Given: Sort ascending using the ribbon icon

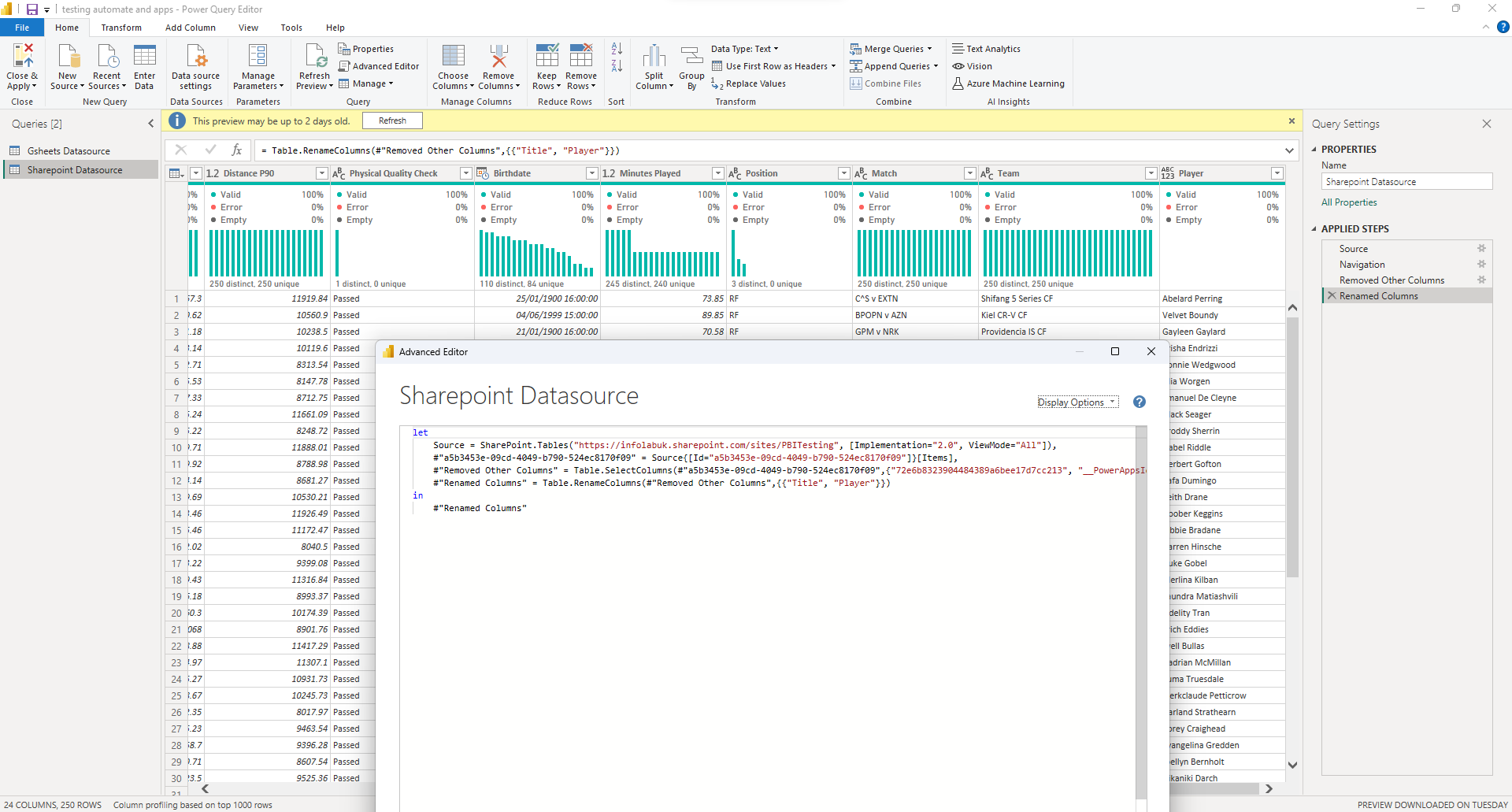Looking at the screenshot, I should (617, 50).
